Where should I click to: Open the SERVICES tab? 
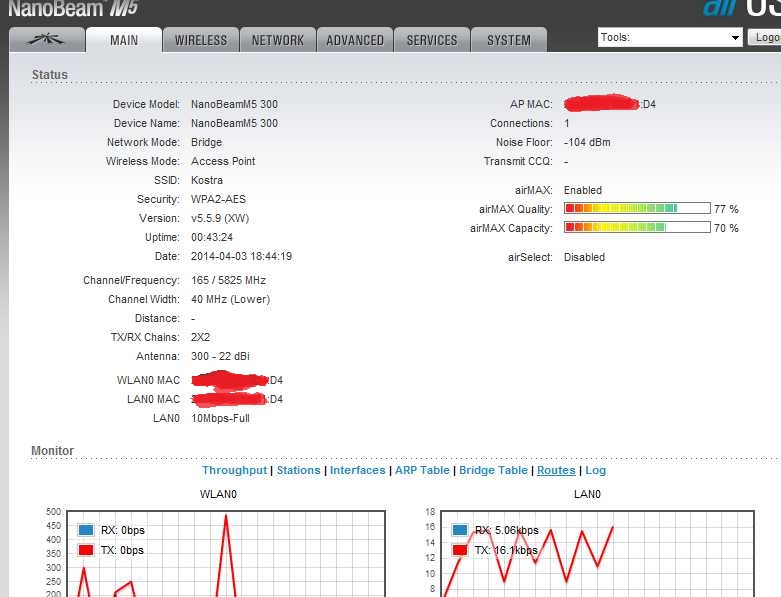[x=432, y=40]
